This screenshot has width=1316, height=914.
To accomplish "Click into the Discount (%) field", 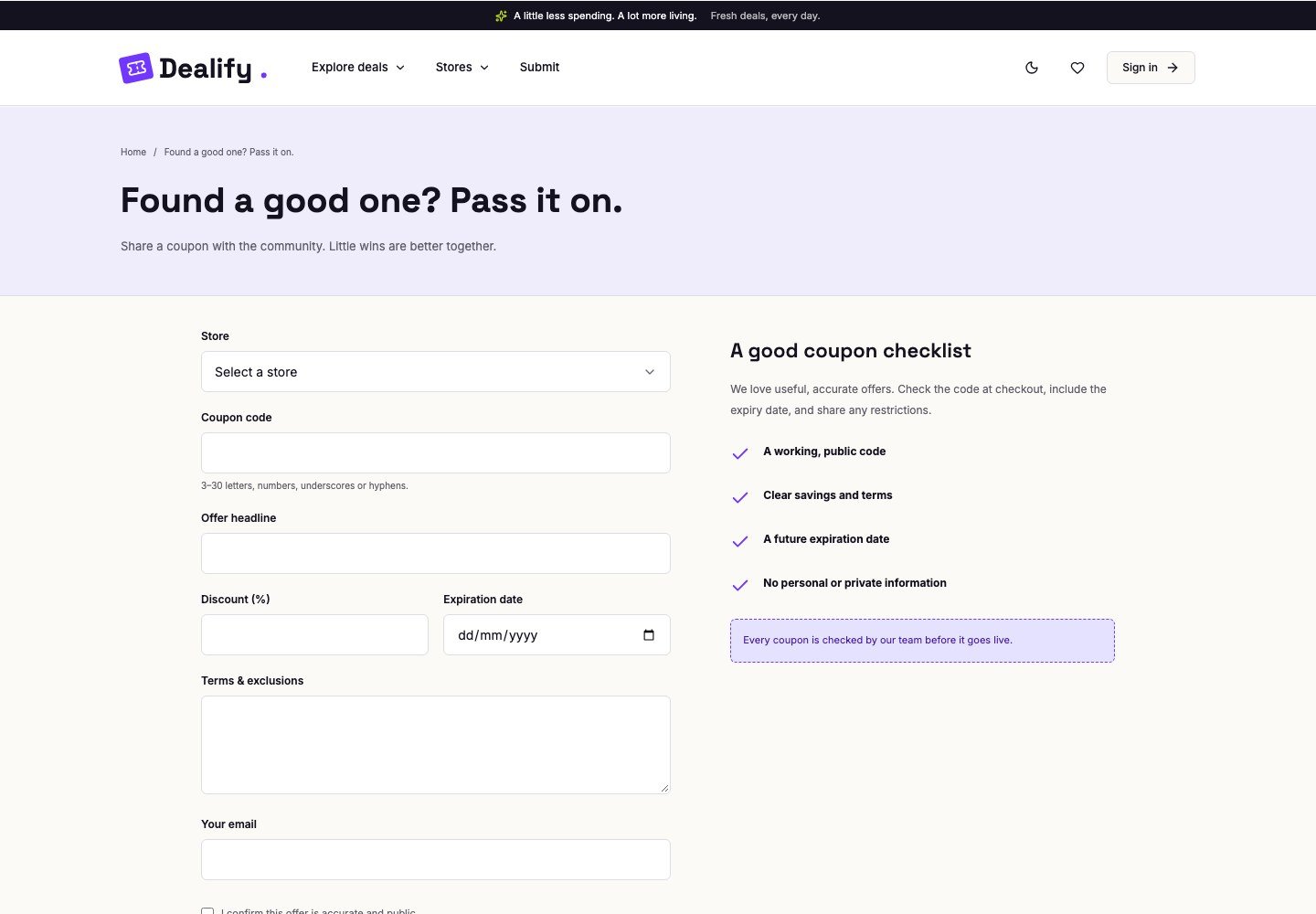I will pyautogui.click(x=314, y=635).
